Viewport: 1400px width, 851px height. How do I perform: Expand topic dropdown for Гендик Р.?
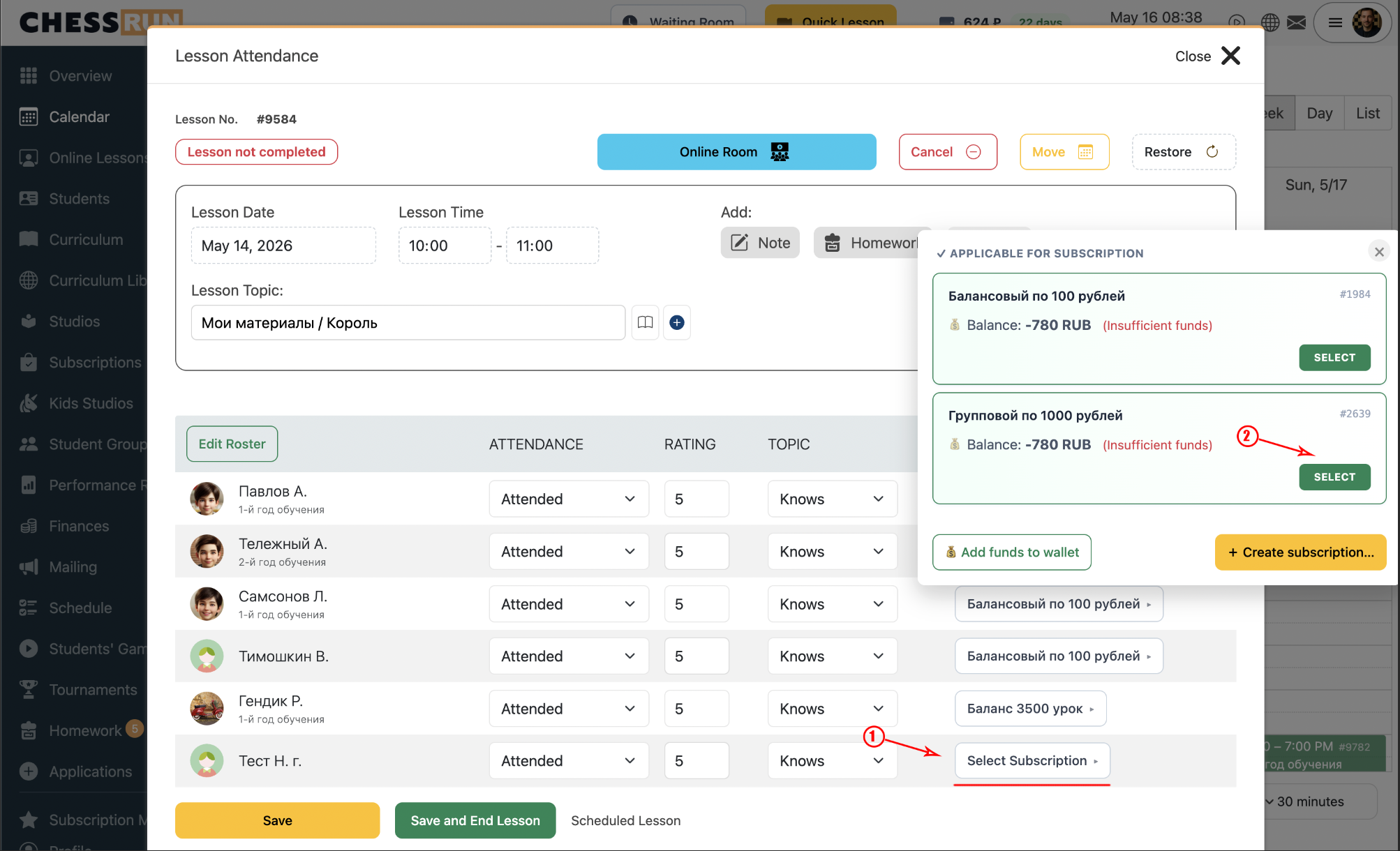pos(833,709)
